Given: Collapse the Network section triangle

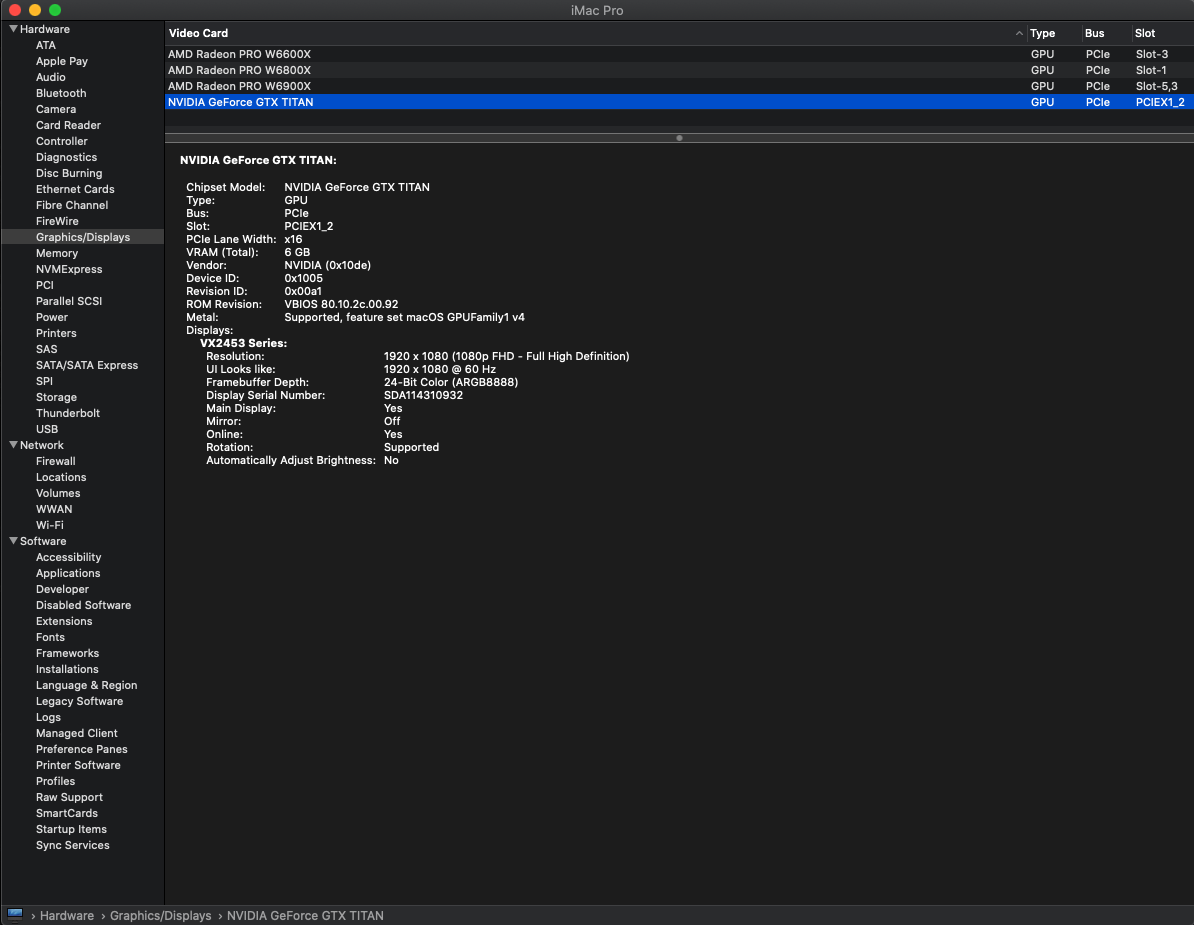Looking at the screenshot, I should [13, 445].
